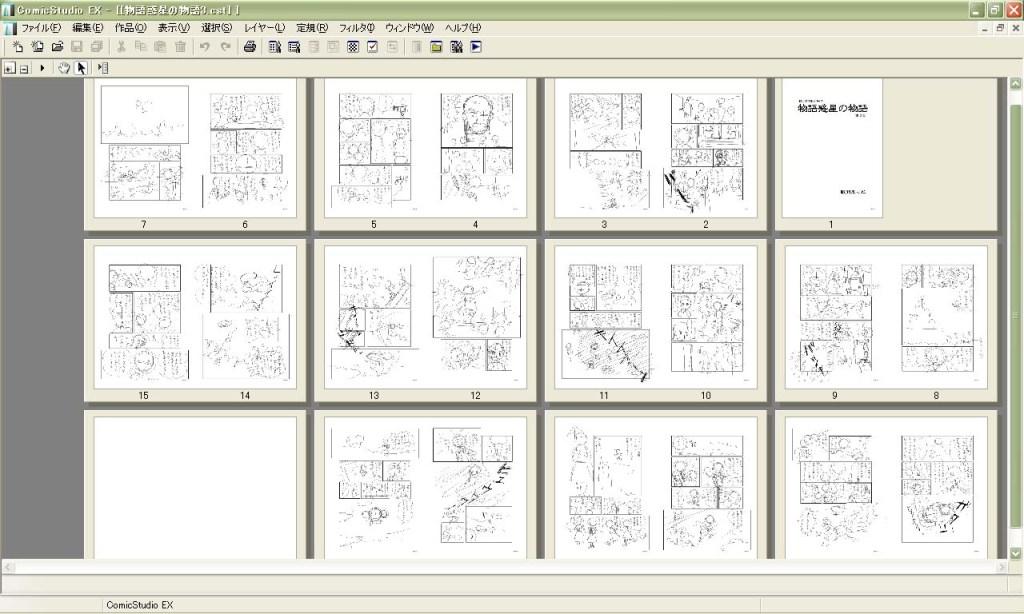
Task: Select the page 2 thumbnail
Action: [706, 148]
